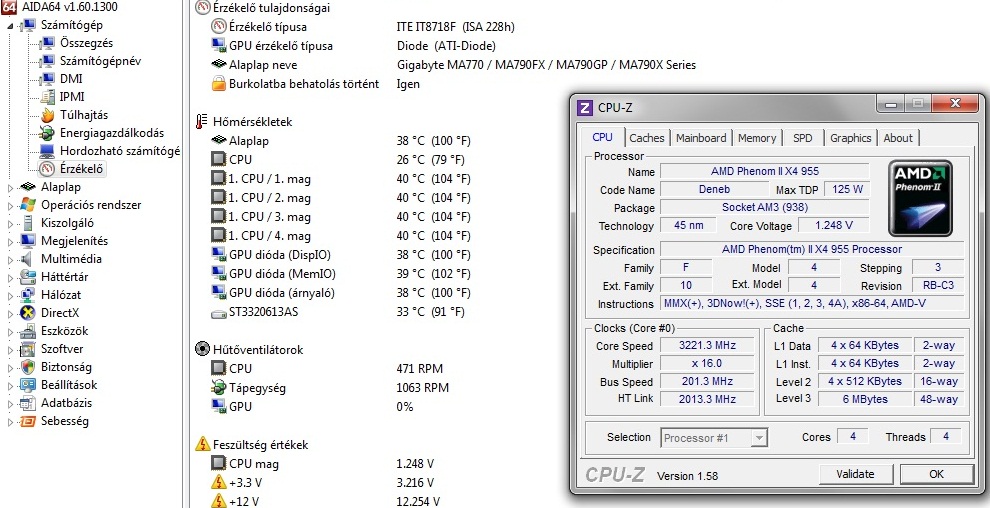Viewport: 990px width, 508px height.
Task: Click the AMD Phenom II logo in CPU-Z
Action: pyautogui.click(x=920, y=199)
